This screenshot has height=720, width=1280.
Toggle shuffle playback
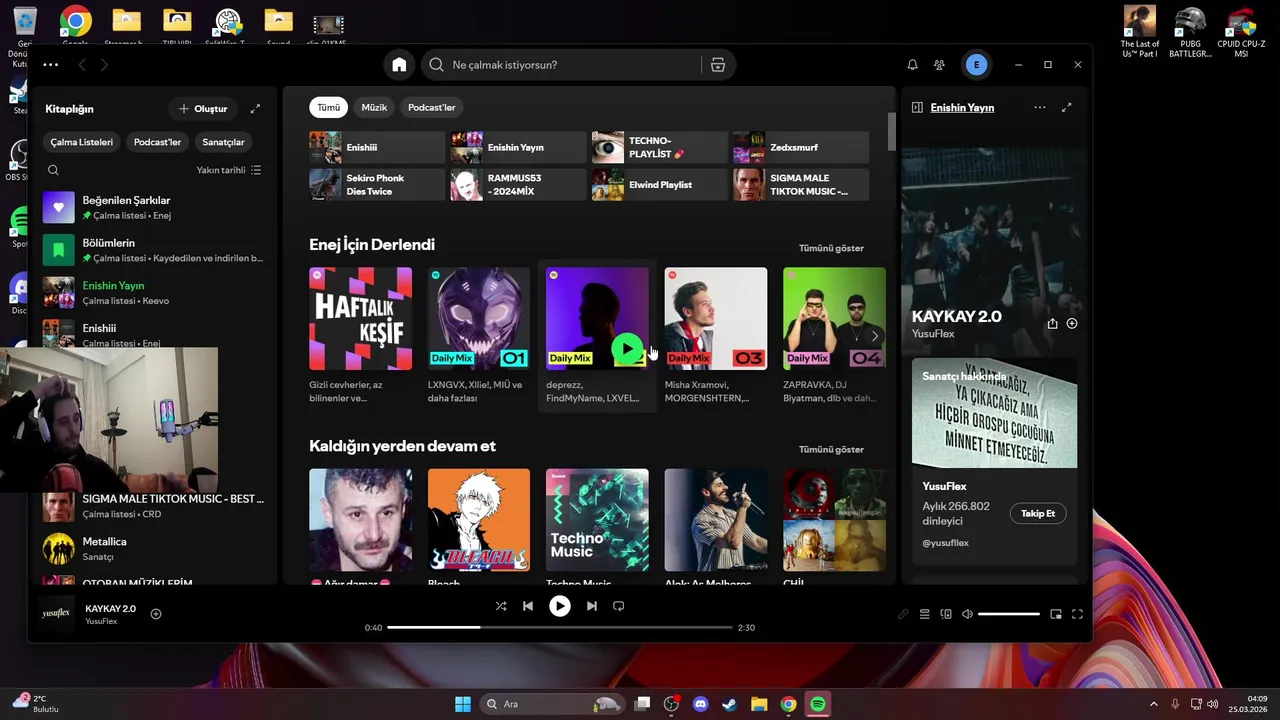[501, 606]
